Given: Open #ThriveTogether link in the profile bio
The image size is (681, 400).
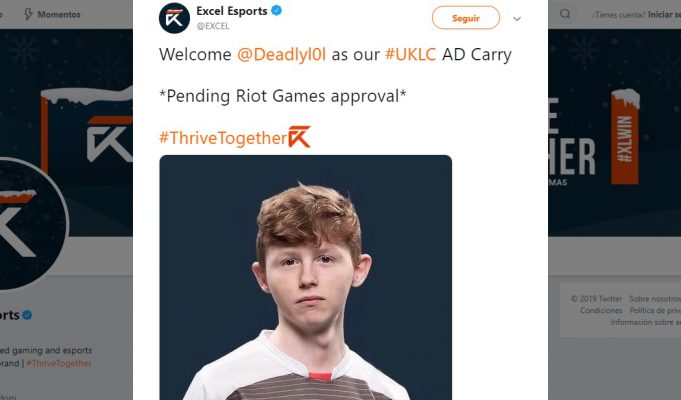Looking at the screenshot, I should [x=59, y=363].
